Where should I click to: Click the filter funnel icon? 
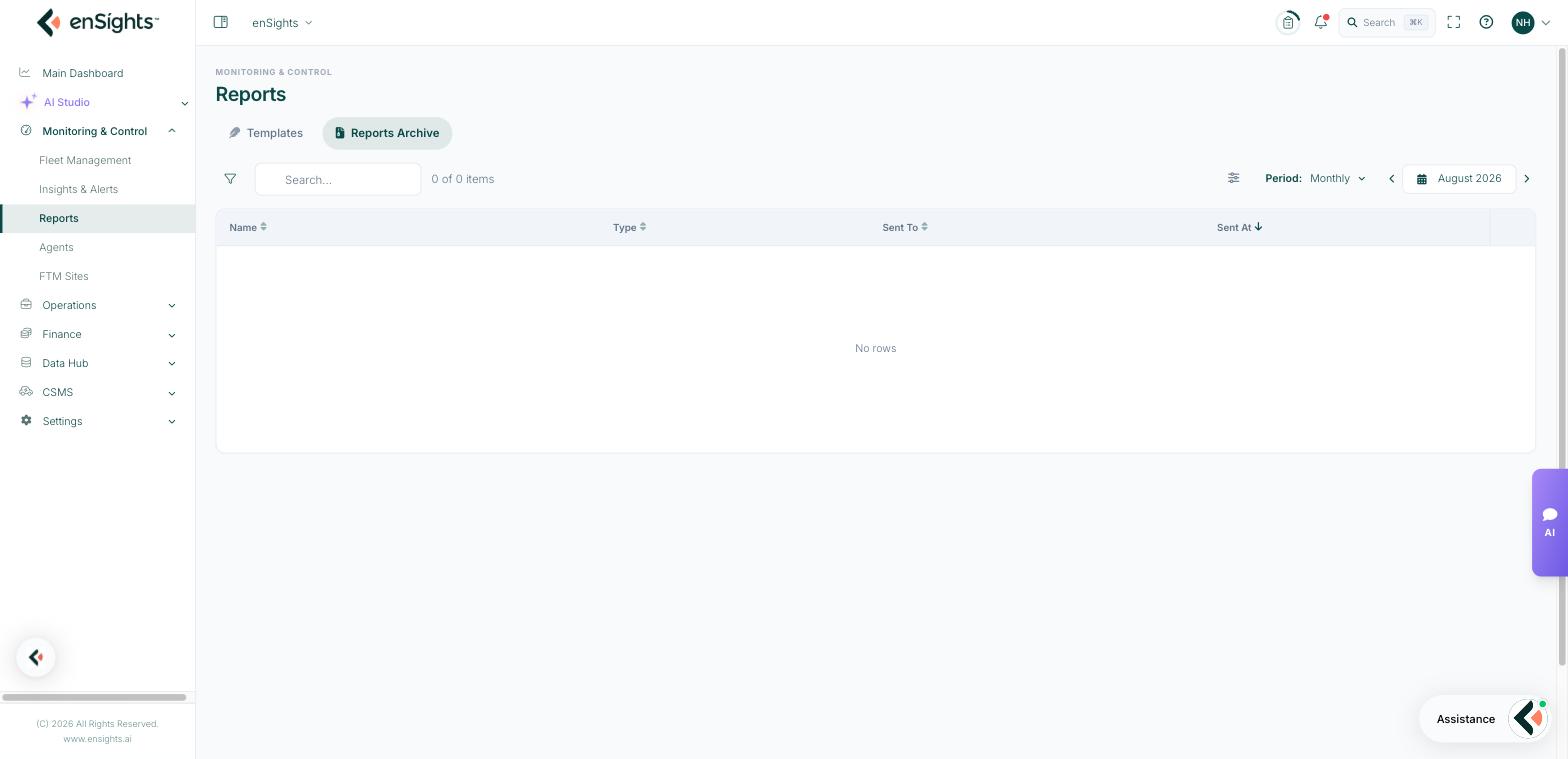(230, 179)
